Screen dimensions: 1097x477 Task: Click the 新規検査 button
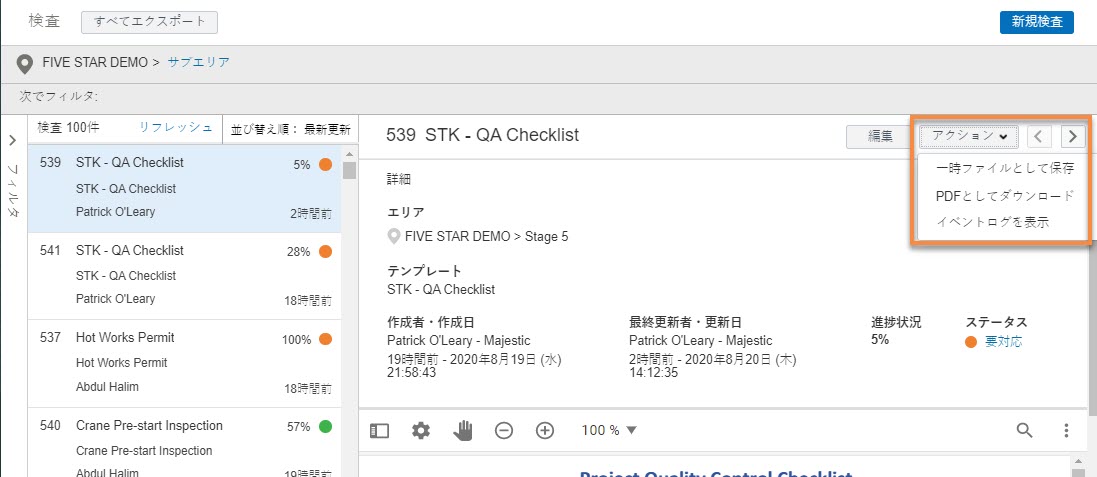coord(1036,22)
